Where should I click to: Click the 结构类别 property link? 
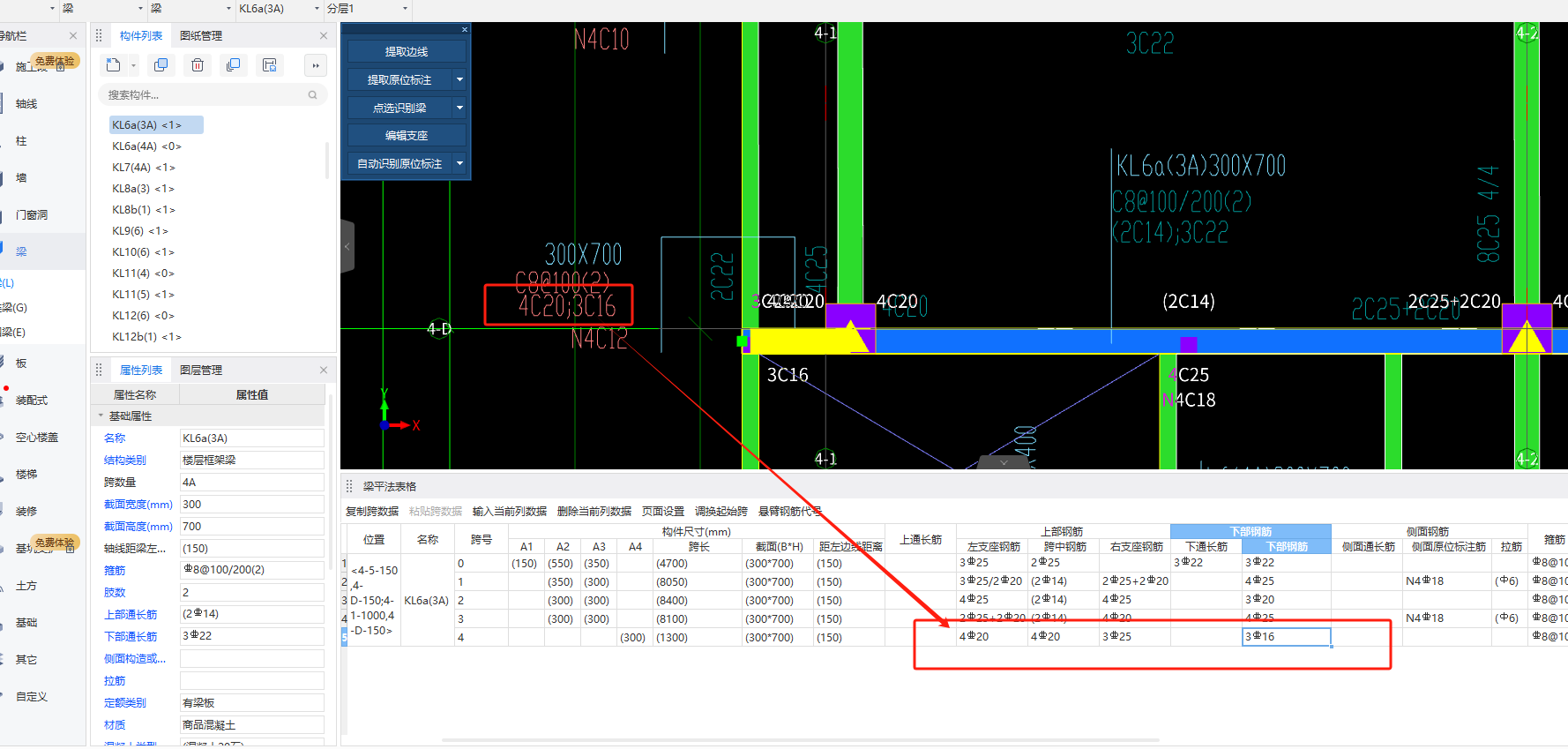(x=125, y=461)
